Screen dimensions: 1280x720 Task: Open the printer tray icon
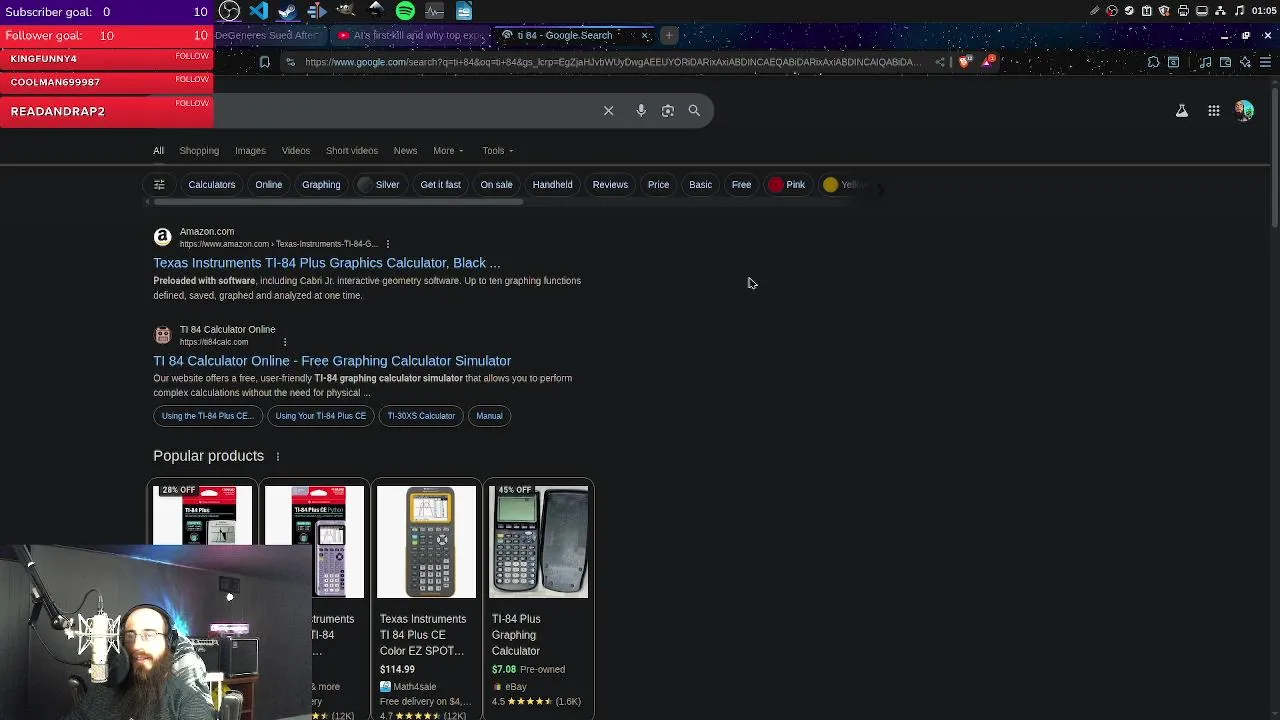click(1183, 11)
